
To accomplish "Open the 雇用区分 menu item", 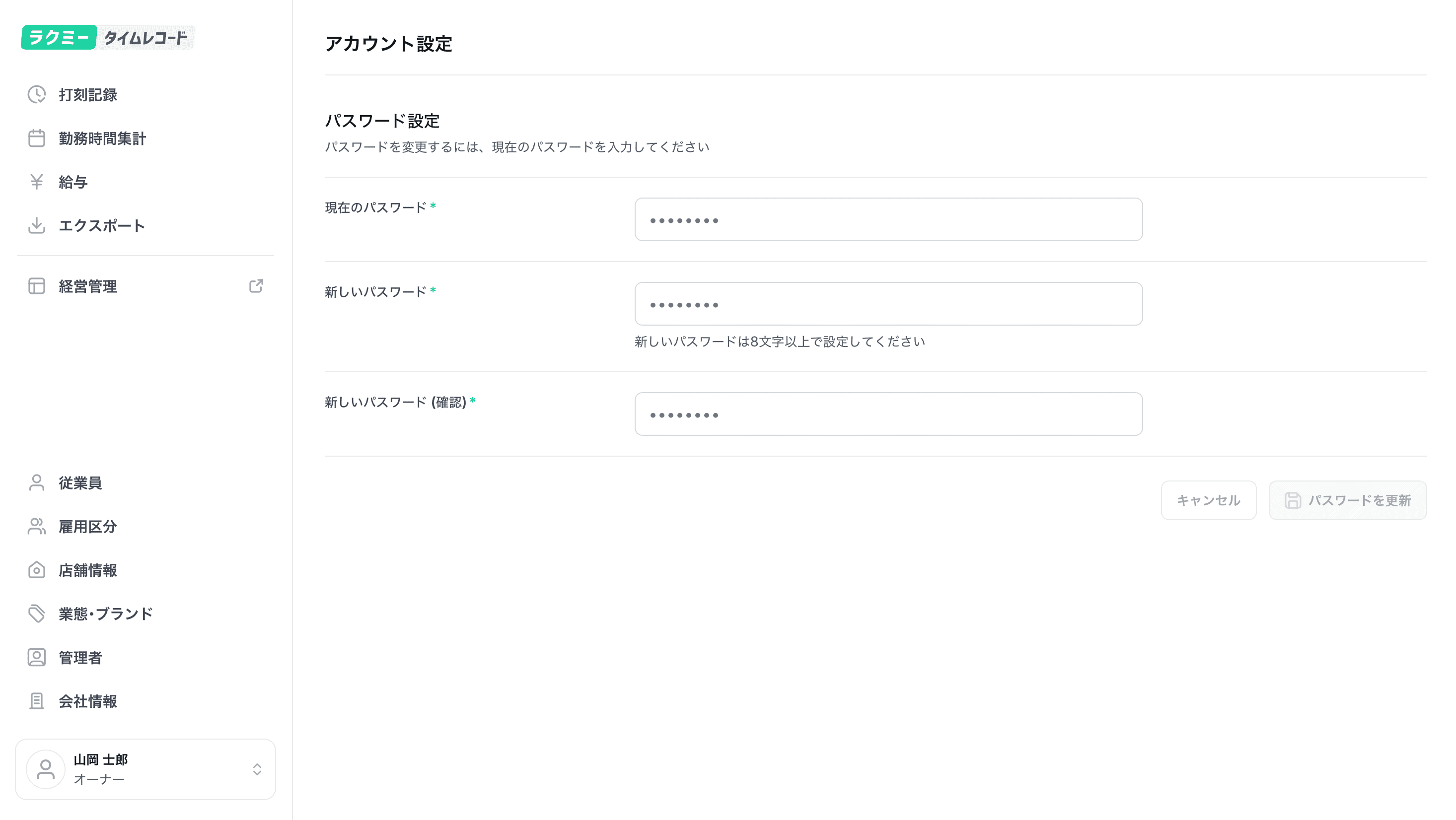I will (87, 527).
